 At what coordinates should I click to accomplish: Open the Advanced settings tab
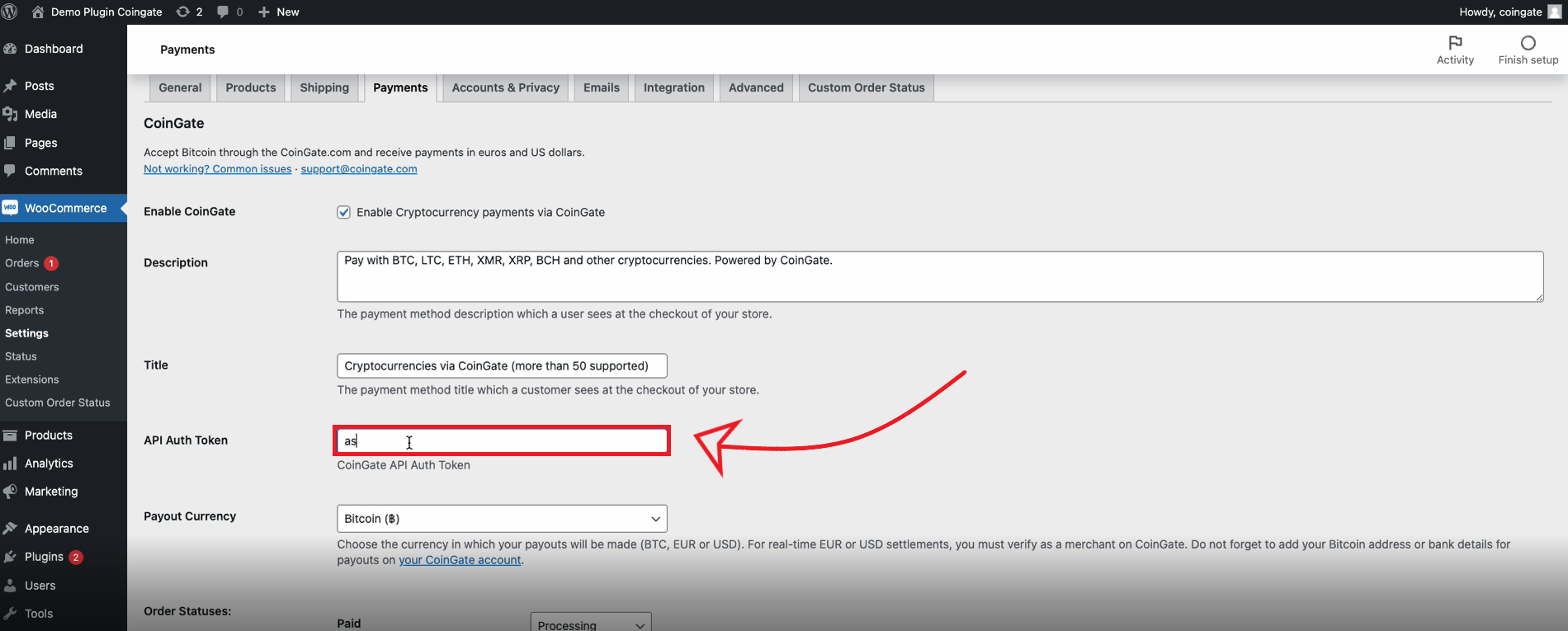point(756,87)
